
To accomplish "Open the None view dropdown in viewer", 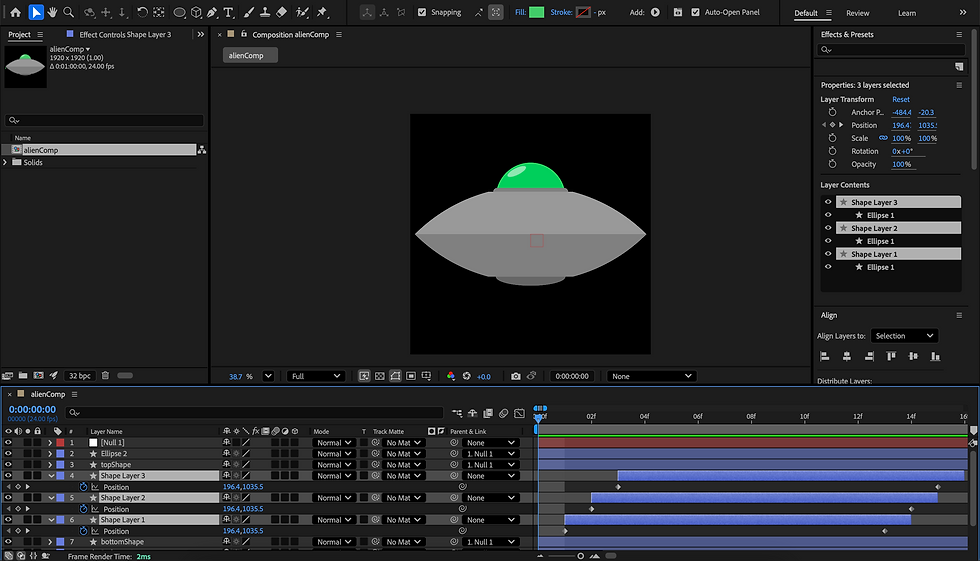I will click(651, 376).
